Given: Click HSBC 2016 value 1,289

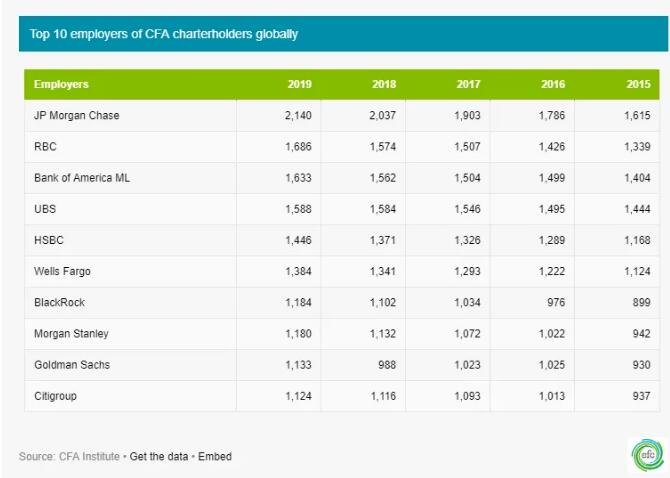Looking at the screenshot, I should click(552, 240).
